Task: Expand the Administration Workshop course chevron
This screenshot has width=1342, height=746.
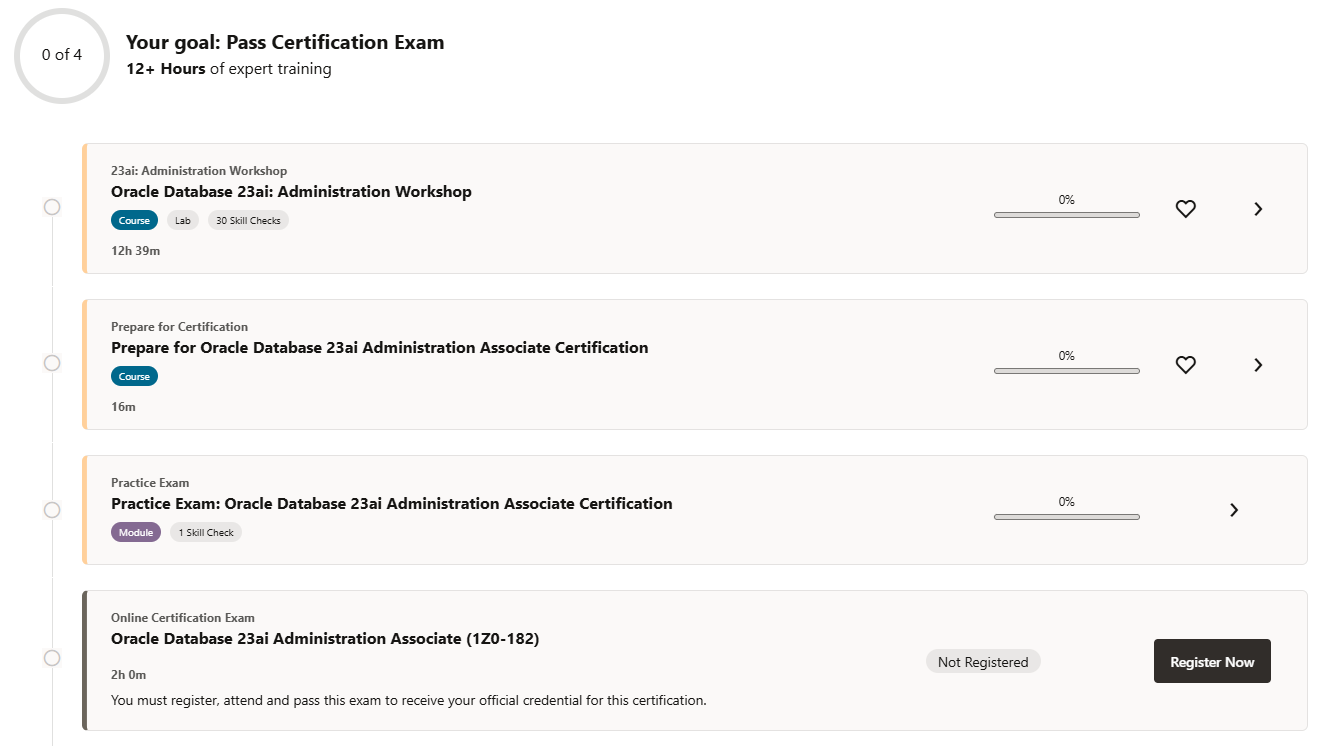Action: [1258, 209]
